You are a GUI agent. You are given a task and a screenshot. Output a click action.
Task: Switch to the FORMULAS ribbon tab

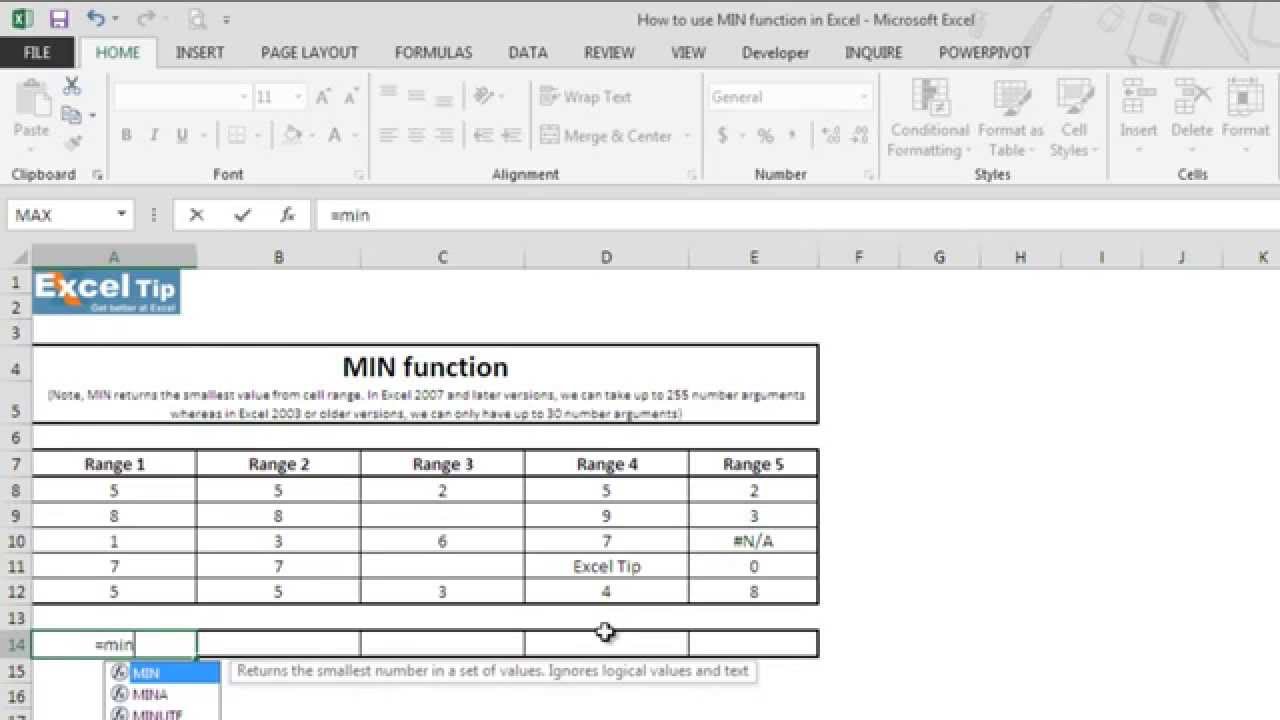433,52
